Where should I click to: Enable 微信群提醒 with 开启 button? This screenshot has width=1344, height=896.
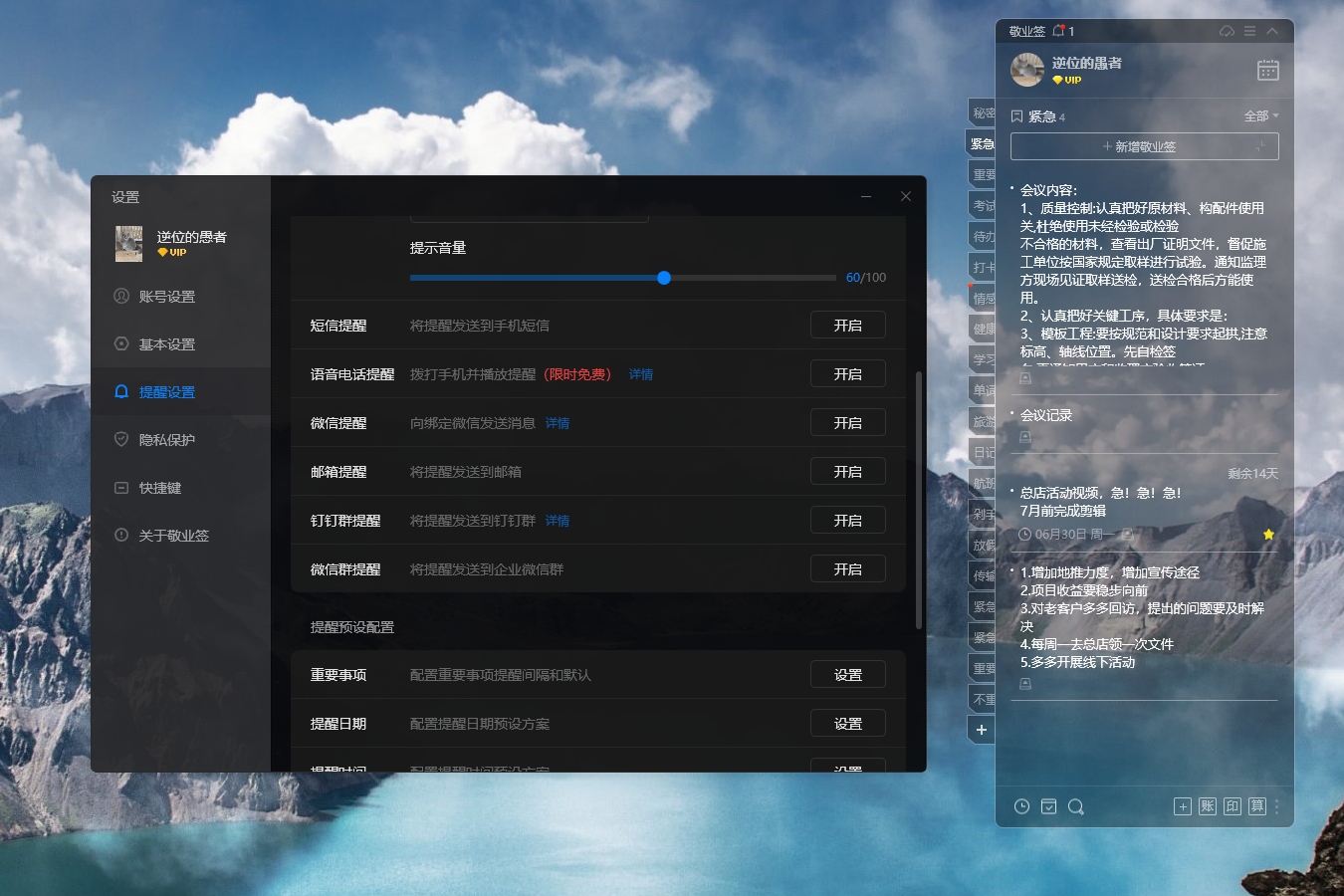pyautogui.click(x=847, y=569)
